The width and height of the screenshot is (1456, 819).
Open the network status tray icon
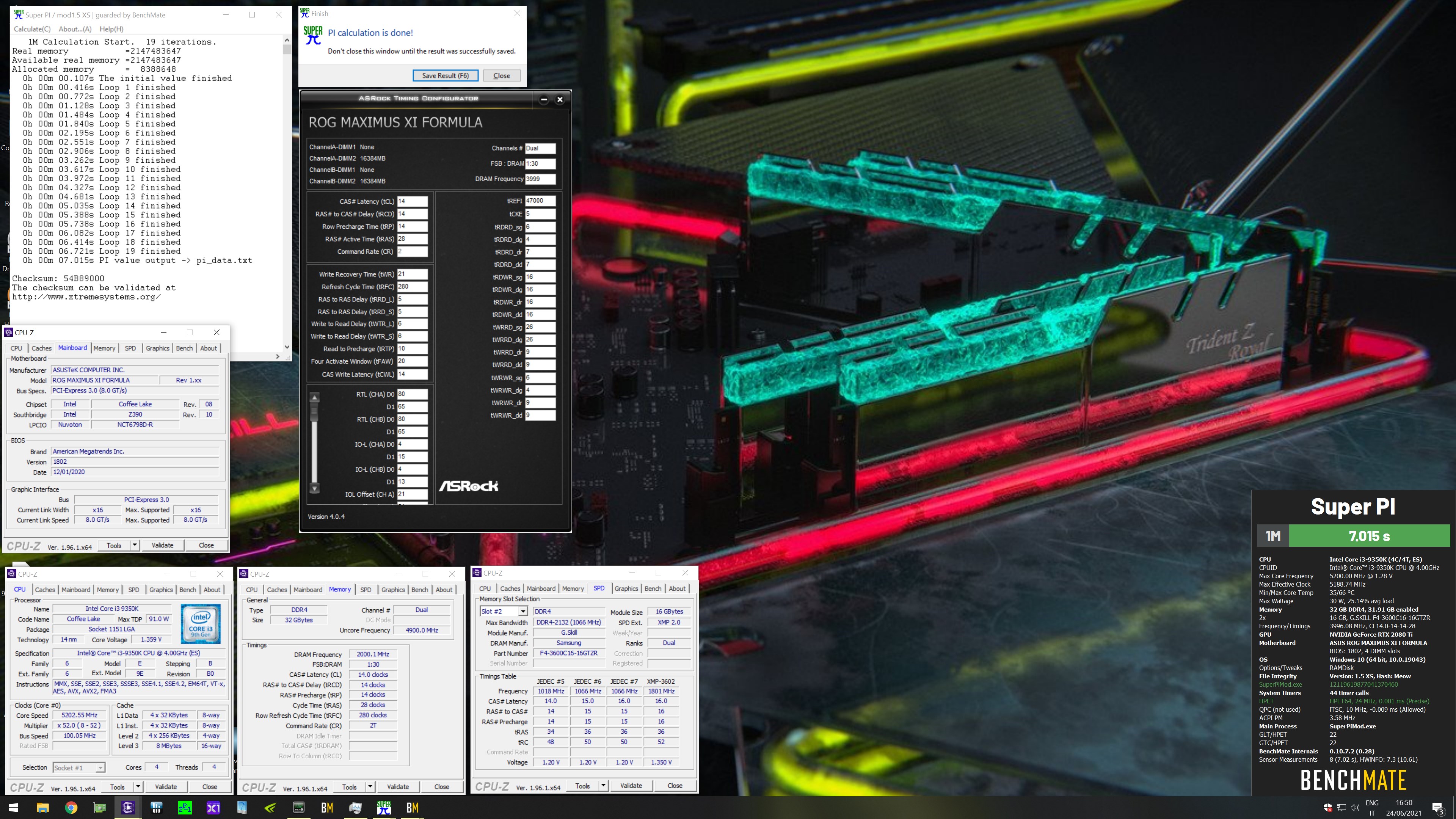point(1341,808)
